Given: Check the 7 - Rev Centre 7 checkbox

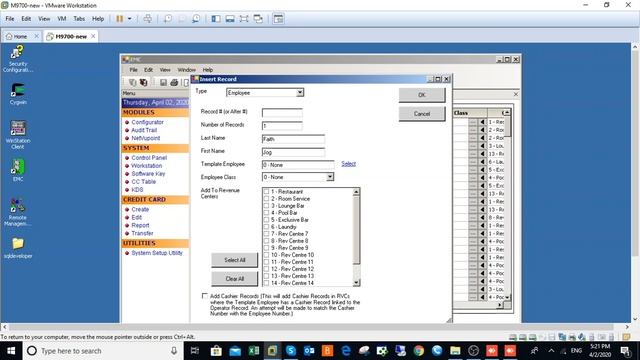Looking at the screenshot, I should click(267, 234).
